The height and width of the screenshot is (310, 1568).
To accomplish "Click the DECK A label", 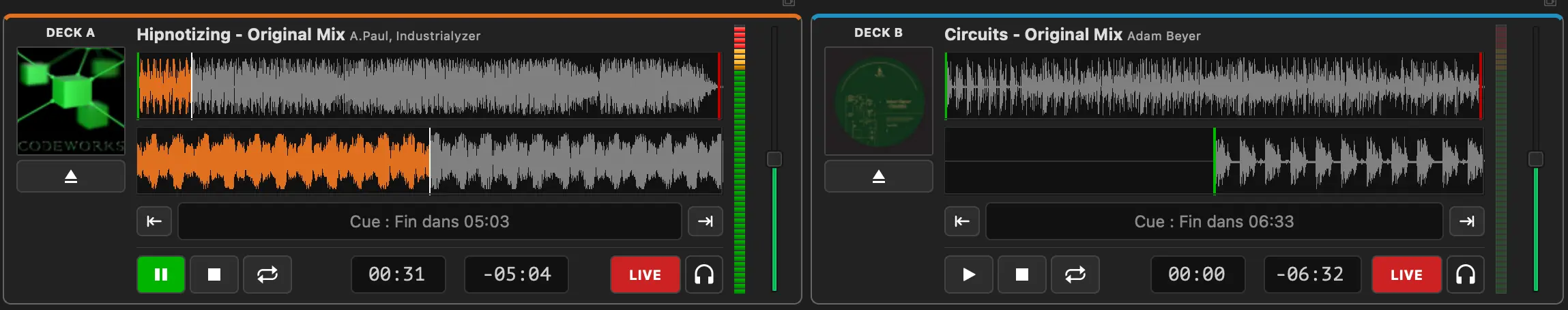I will pyautogui.click(x=71, y=33).
